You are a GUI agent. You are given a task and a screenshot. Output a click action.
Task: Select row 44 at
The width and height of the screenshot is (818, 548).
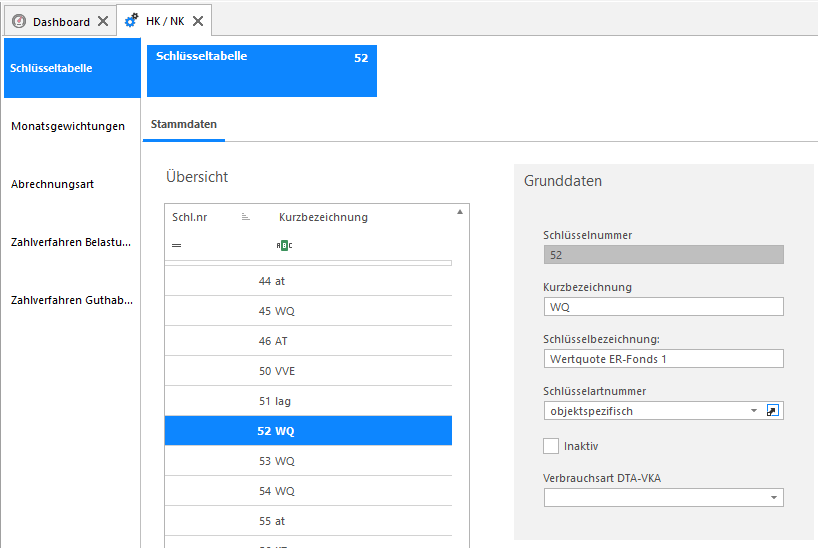tap(308, 281)
